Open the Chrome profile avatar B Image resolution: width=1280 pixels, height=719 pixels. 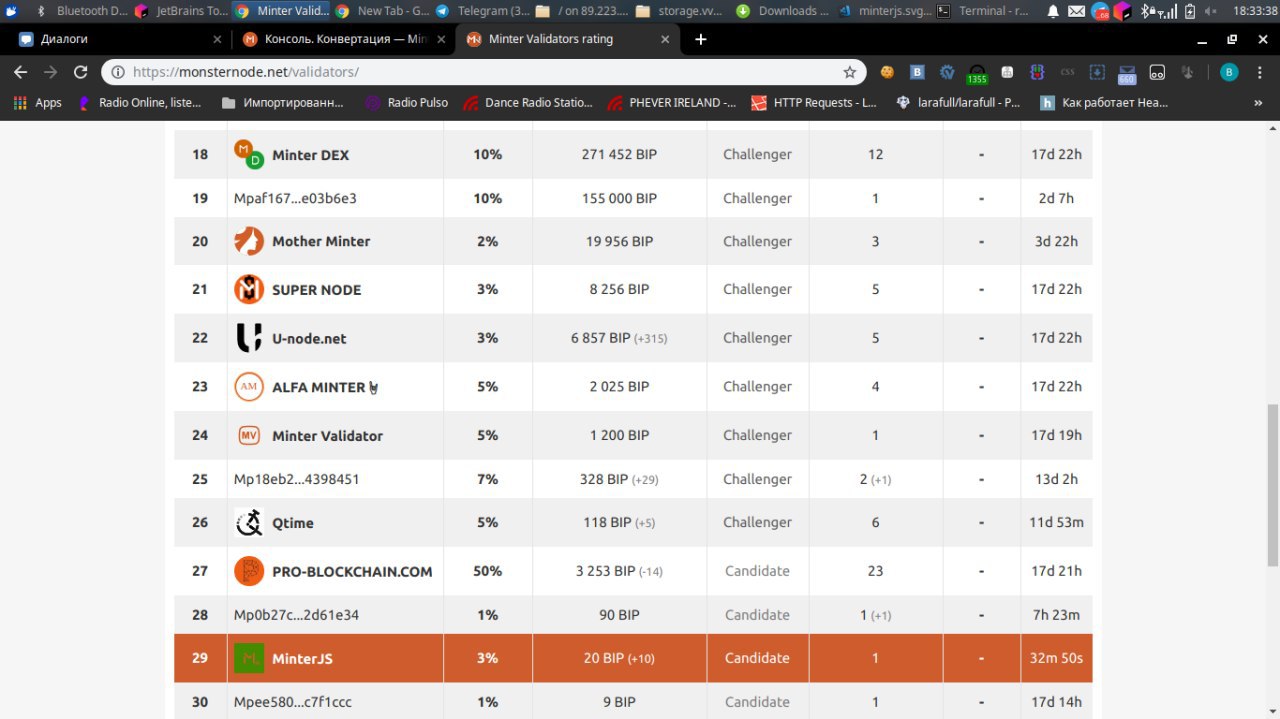coord(1229,72)
